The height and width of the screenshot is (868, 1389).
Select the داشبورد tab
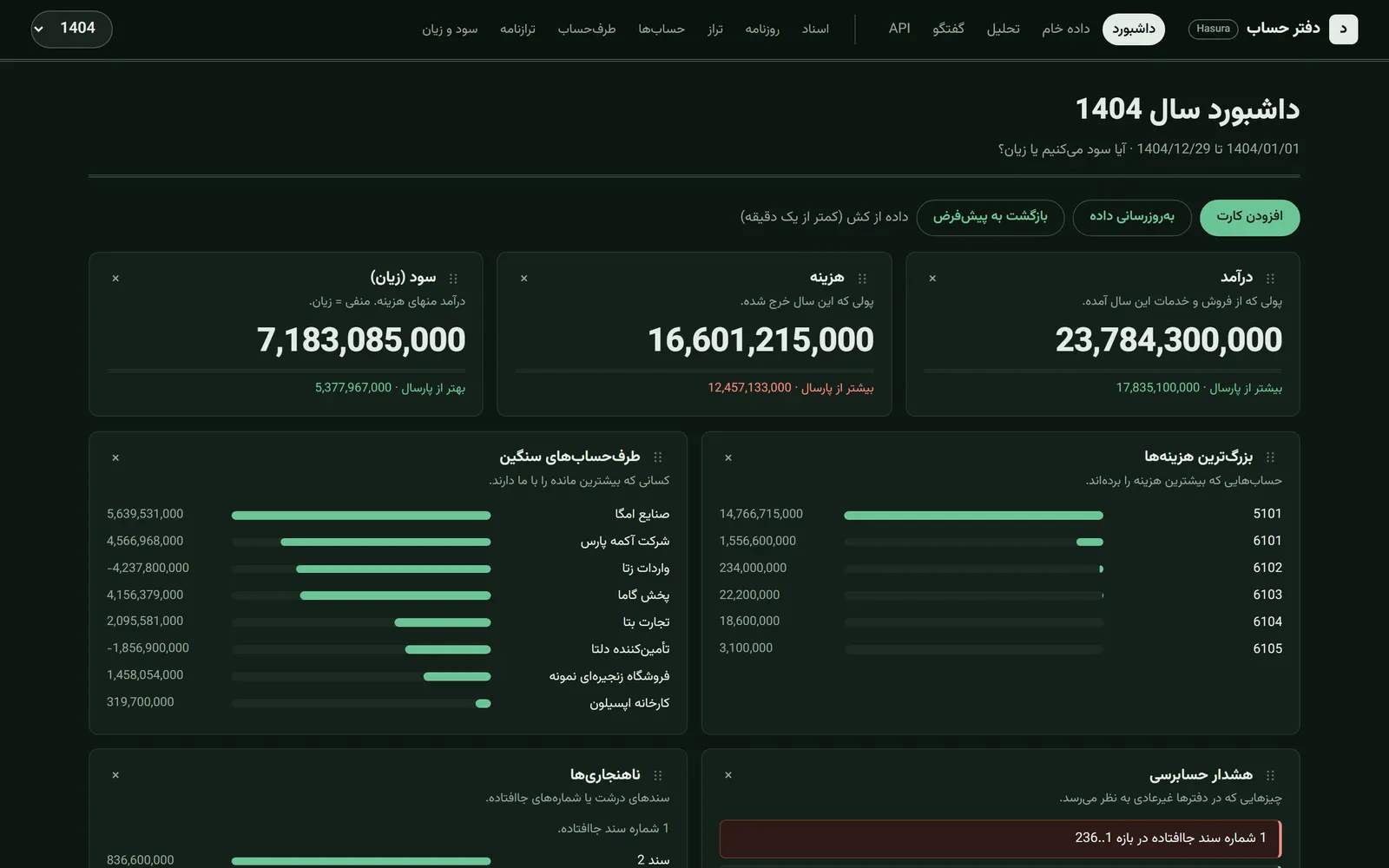[1134, 29]
